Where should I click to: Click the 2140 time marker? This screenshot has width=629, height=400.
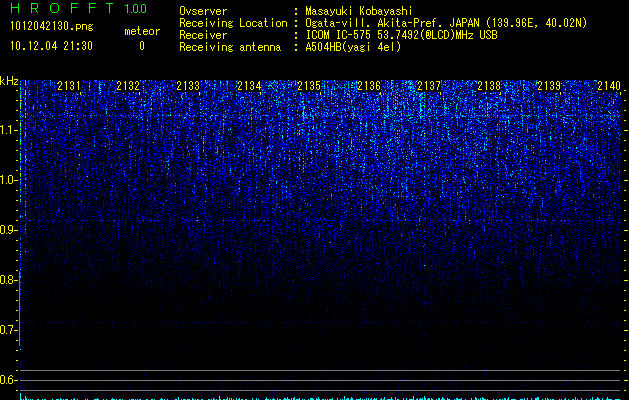tap(609, 86)
